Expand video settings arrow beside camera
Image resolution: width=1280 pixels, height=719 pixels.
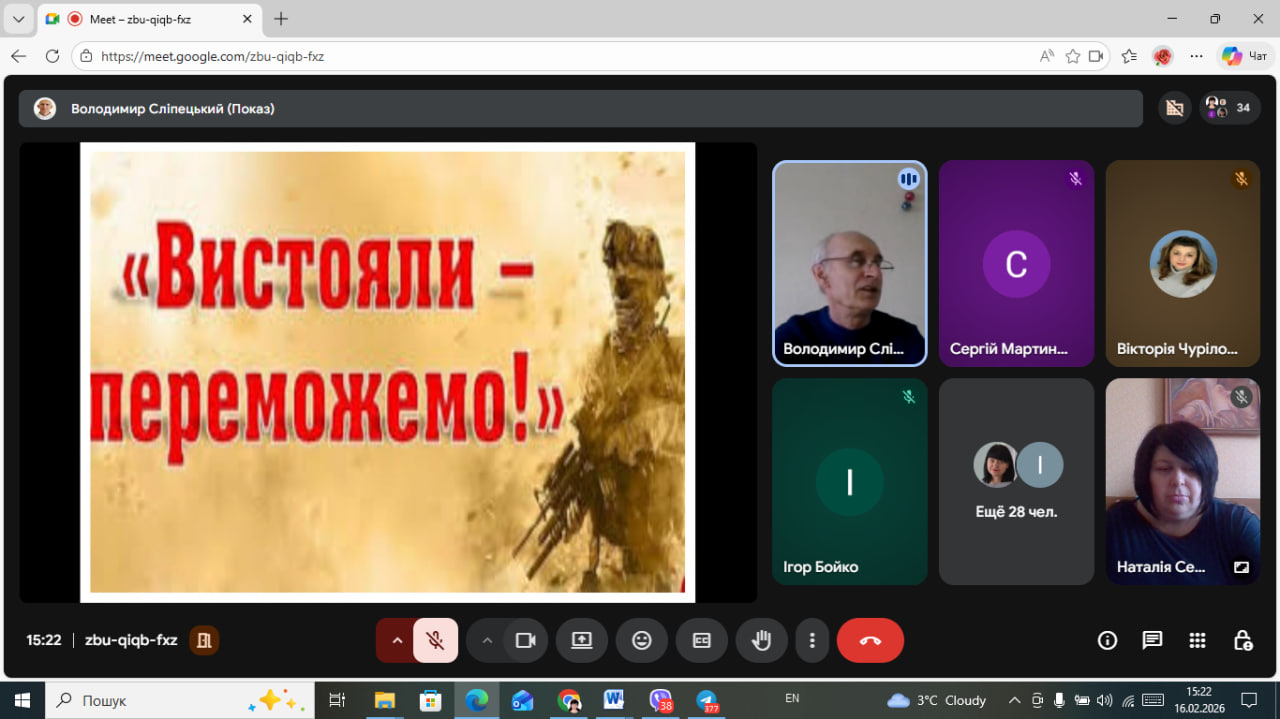[487, 641]
